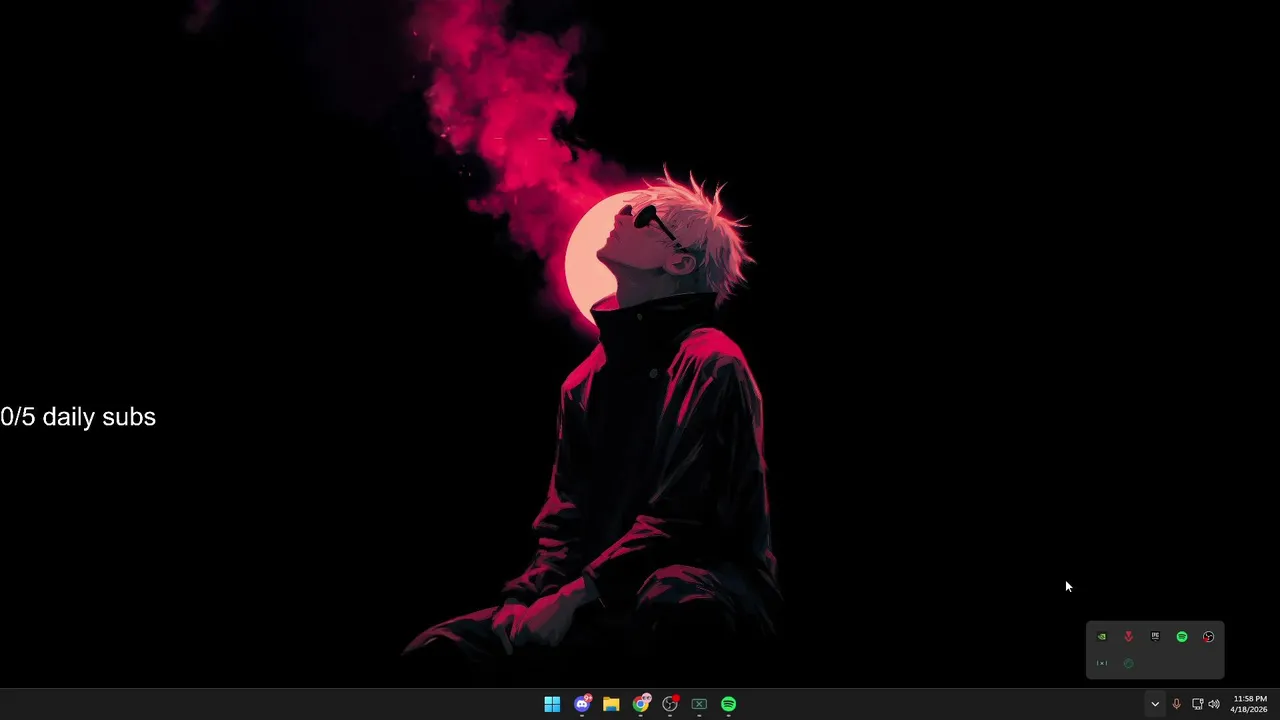The image size is (1280, 720).
Task: Open Spotify icon in tray overflow
Action: 1182,637
